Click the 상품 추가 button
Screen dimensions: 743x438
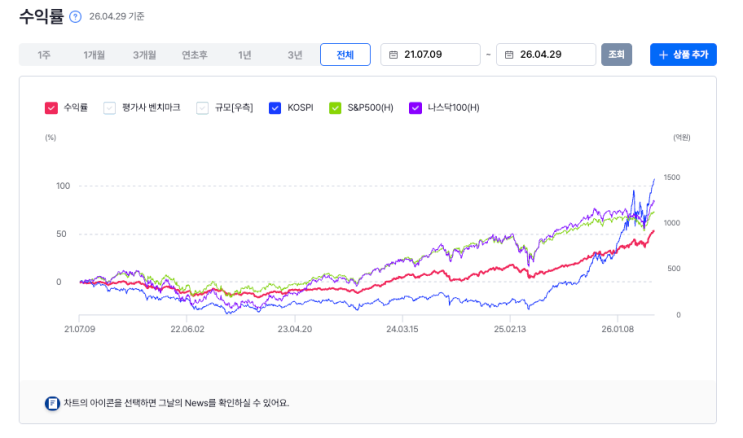683,55
